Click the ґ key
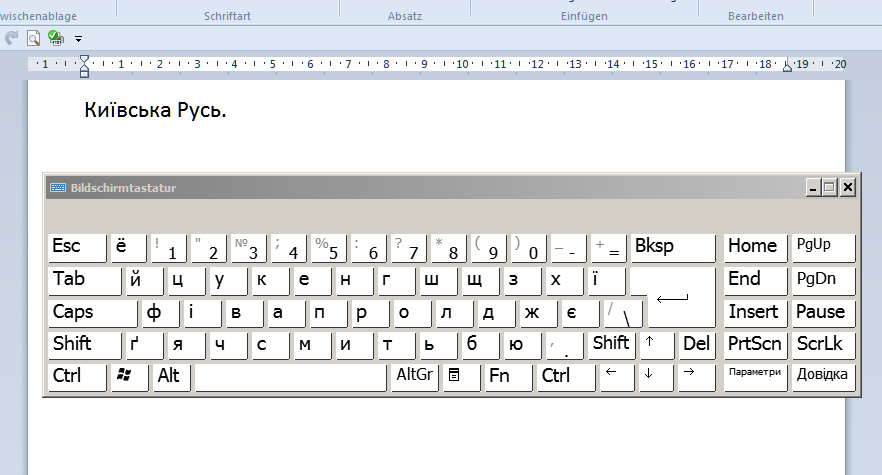The height and width of the screenshot is (475, 882). [144, 345]
